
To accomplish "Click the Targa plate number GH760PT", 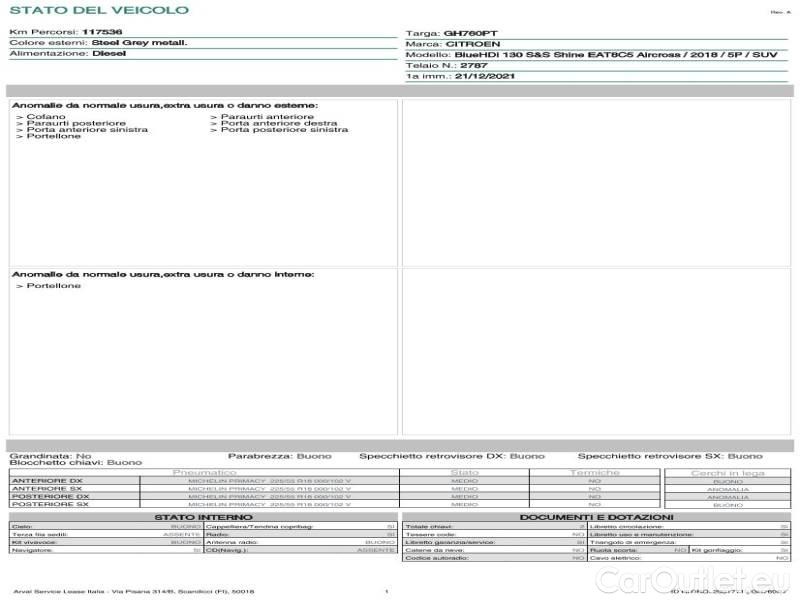I will pyautogui.click(x=477, y=33).
